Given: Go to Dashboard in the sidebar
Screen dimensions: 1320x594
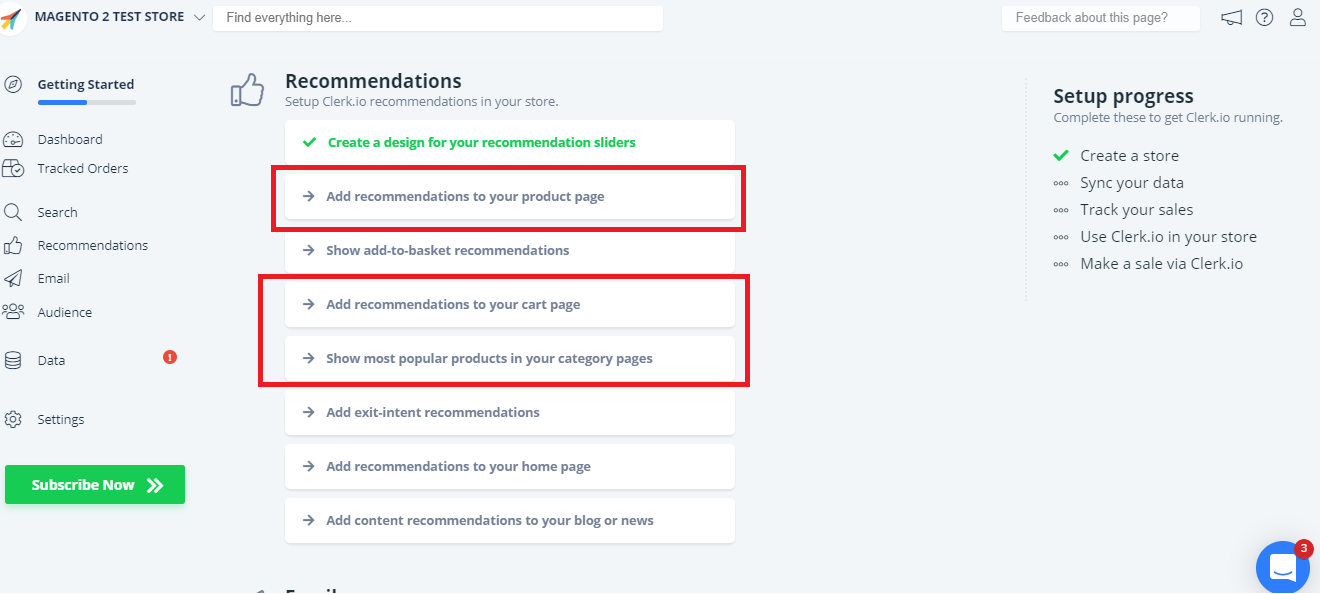Looking at the screenshot, I should tap(70, 140).
